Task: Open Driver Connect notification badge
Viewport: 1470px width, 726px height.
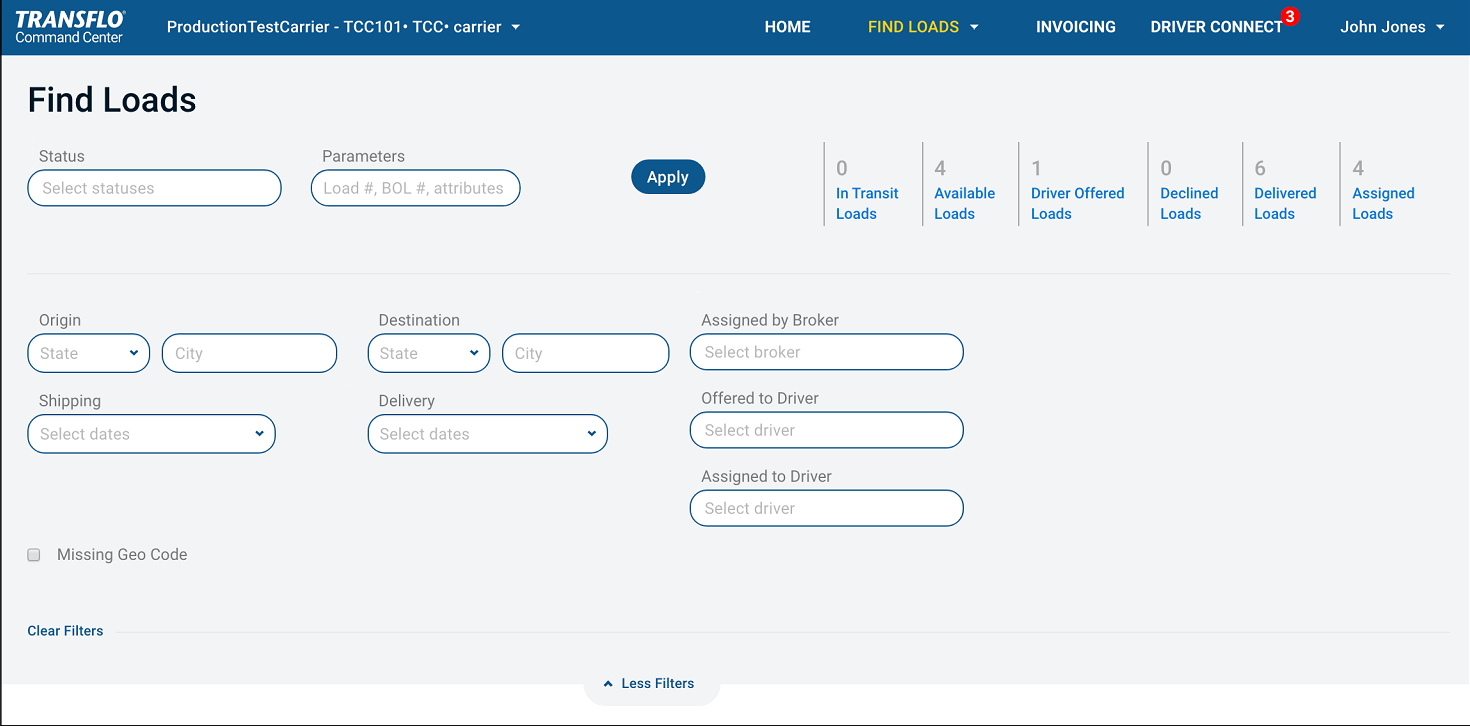Action: 1290,17
